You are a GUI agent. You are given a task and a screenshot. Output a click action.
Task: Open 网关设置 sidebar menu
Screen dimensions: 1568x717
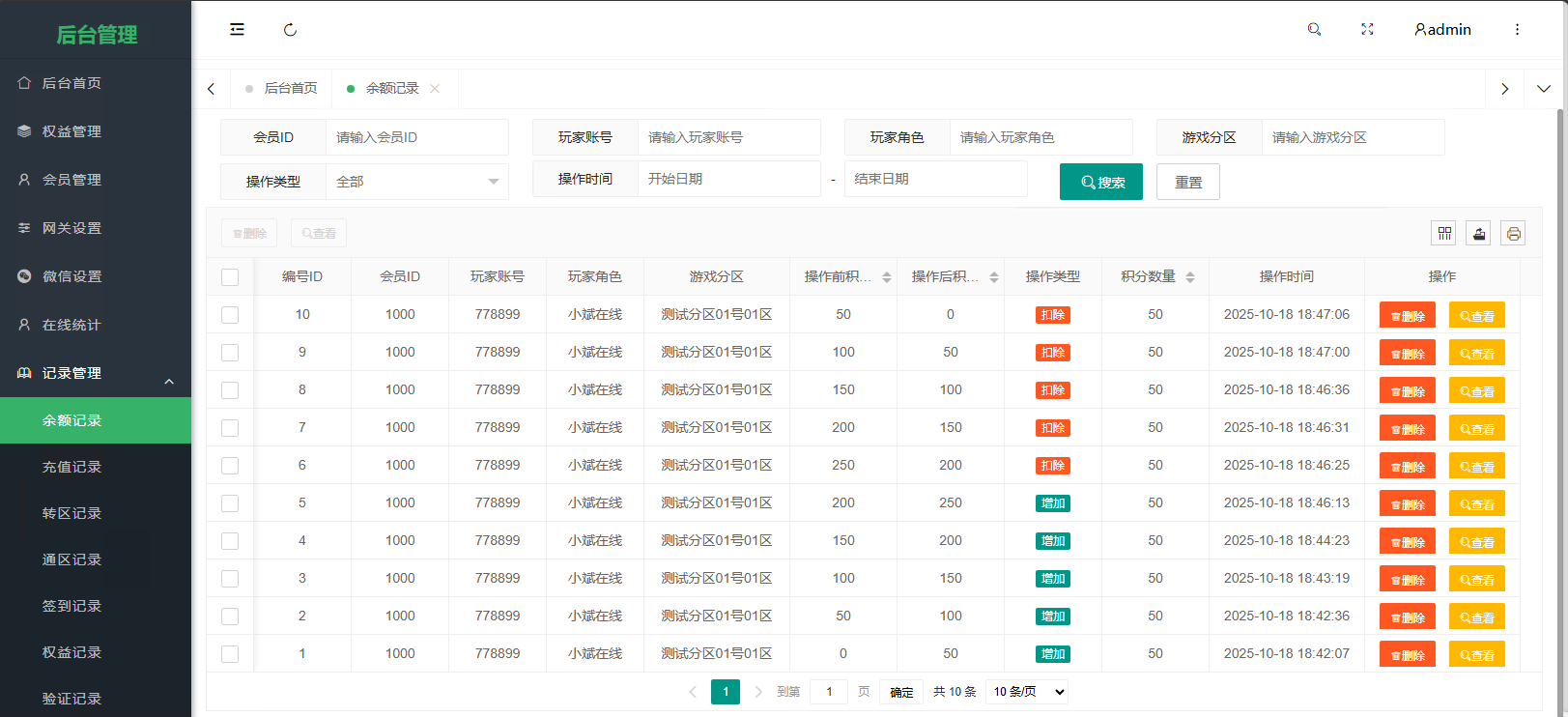96,228
